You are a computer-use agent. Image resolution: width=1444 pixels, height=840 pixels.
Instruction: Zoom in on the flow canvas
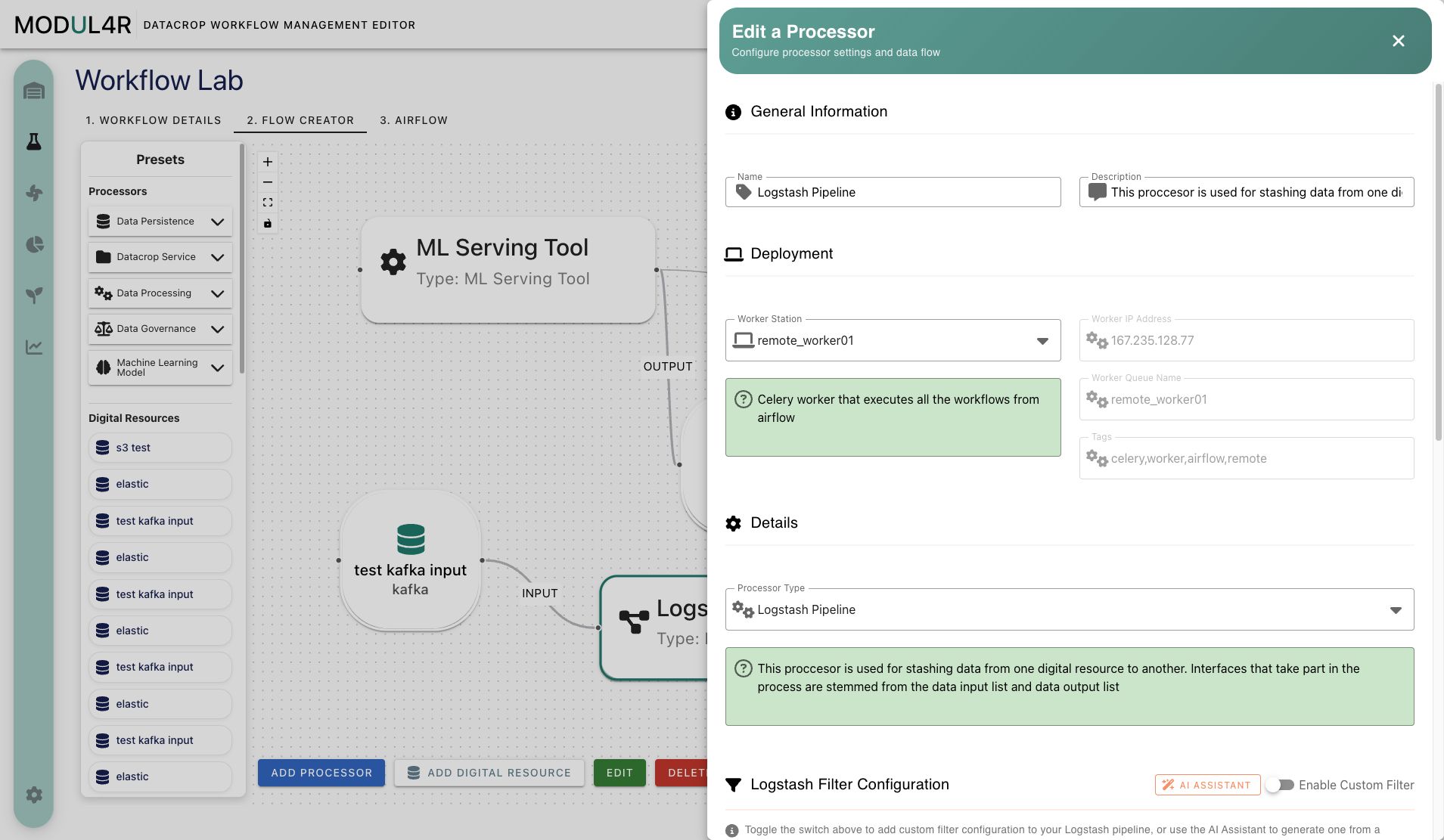pos(268,162)
